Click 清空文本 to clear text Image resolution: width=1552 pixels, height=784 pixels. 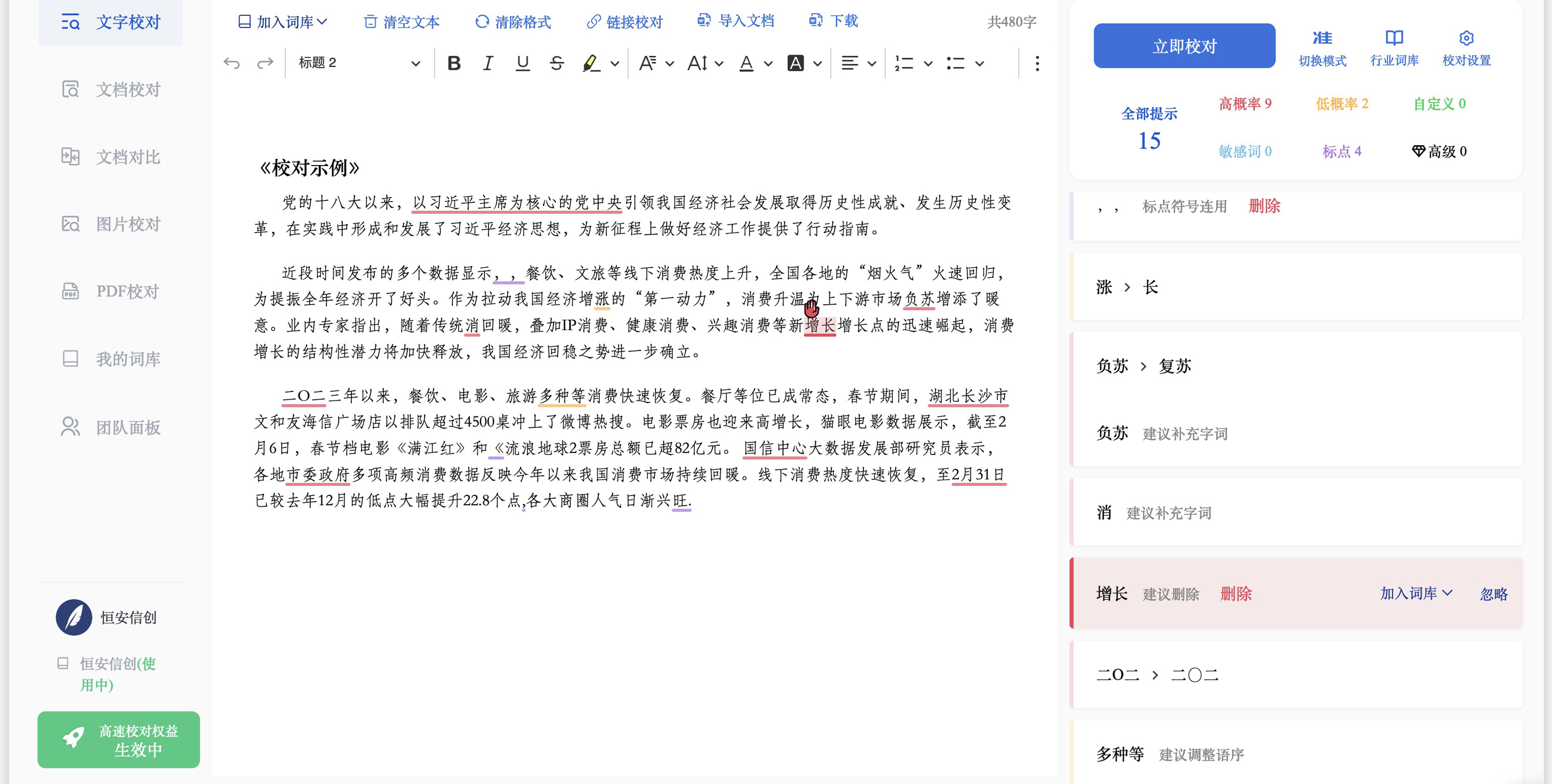[x=402, y=22]
